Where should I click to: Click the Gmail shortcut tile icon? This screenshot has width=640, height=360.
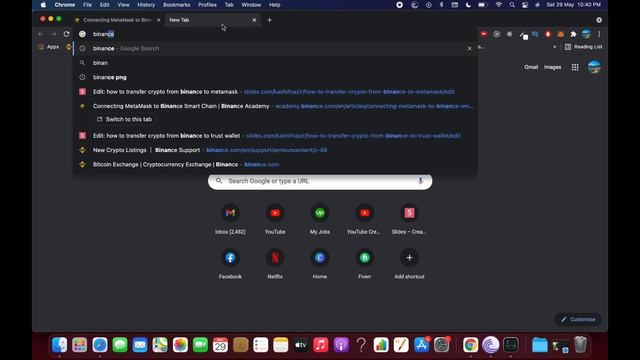230,213
